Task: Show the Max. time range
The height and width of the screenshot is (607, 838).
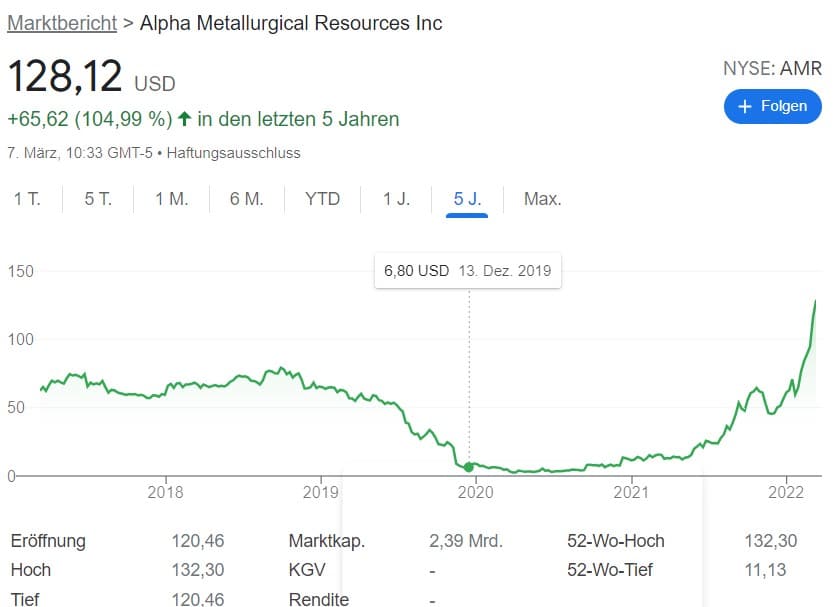Action: point(542,199)
